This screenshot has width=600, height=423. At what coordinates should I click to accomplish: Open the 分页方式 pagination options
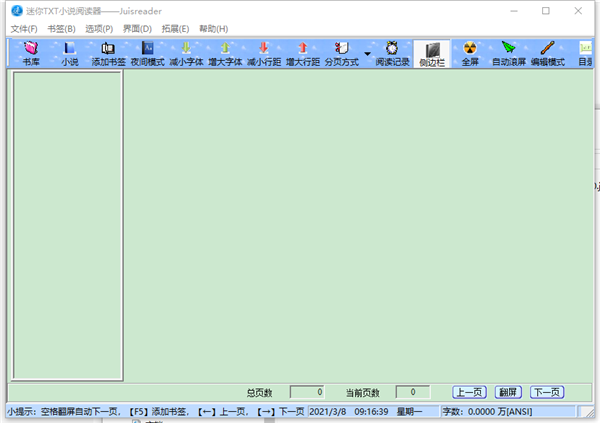point(342,54)
